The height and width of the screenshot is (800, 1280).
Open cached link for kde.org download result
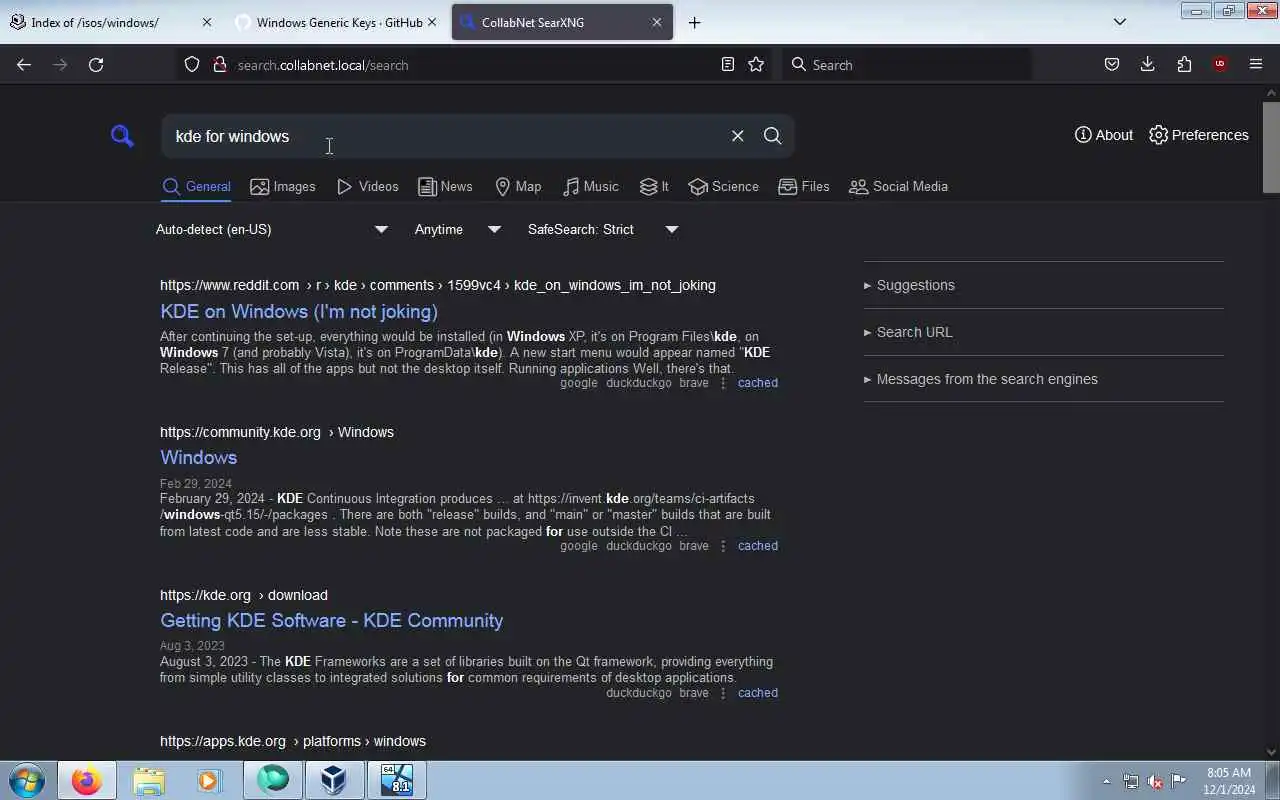pos(757,693)
